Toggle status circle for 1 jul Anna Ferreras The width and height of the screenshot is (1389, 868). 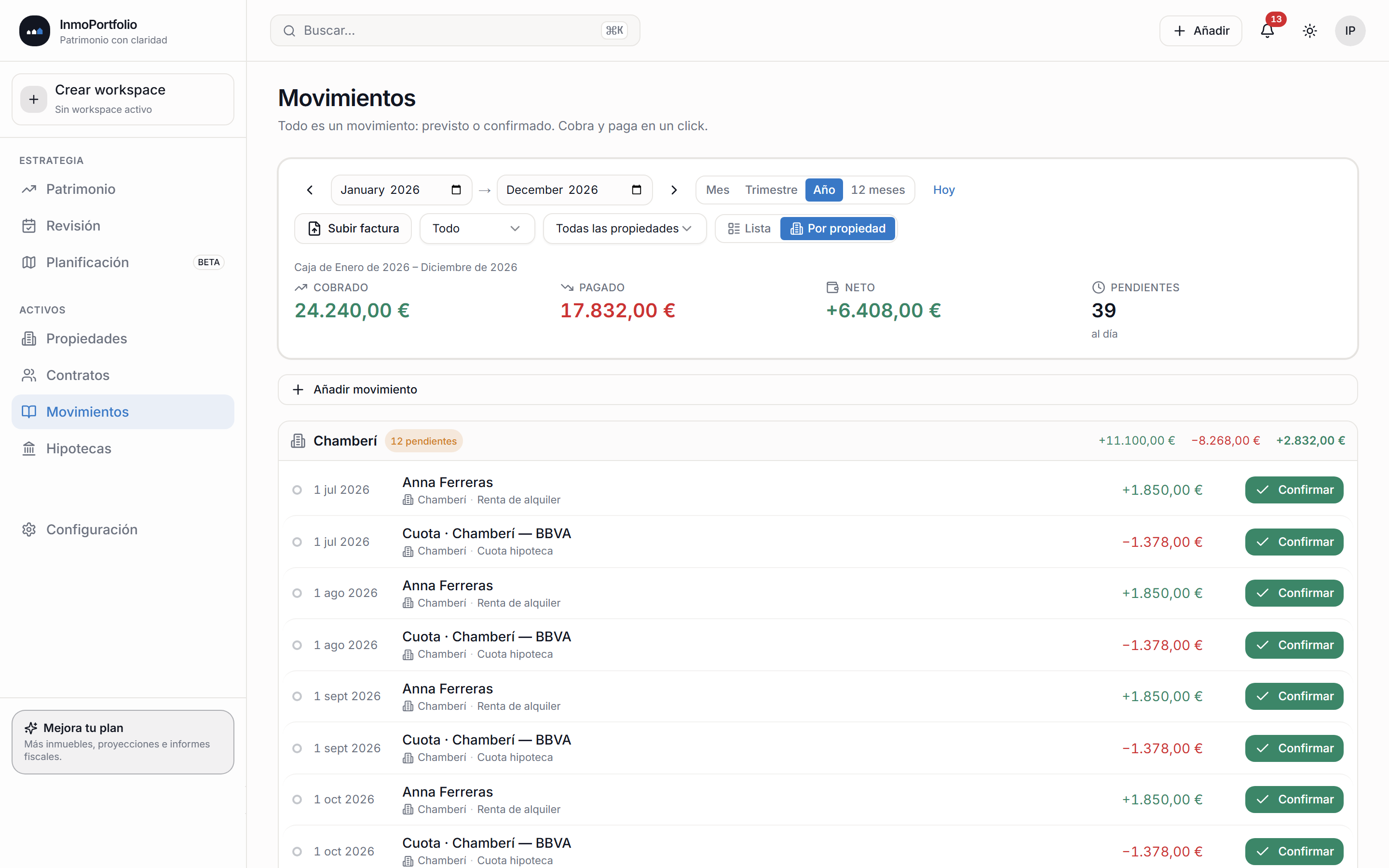click(x=297, y=489)
